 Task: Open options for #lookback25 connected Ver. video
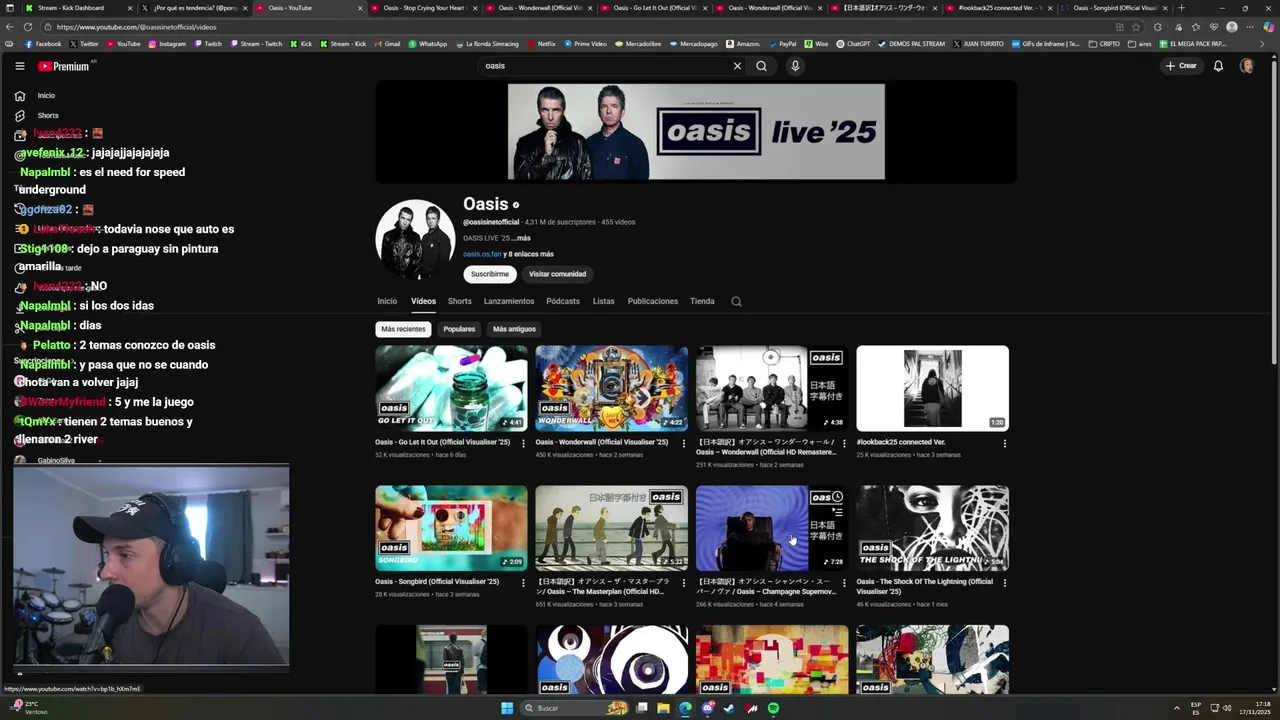(1004, 443)
